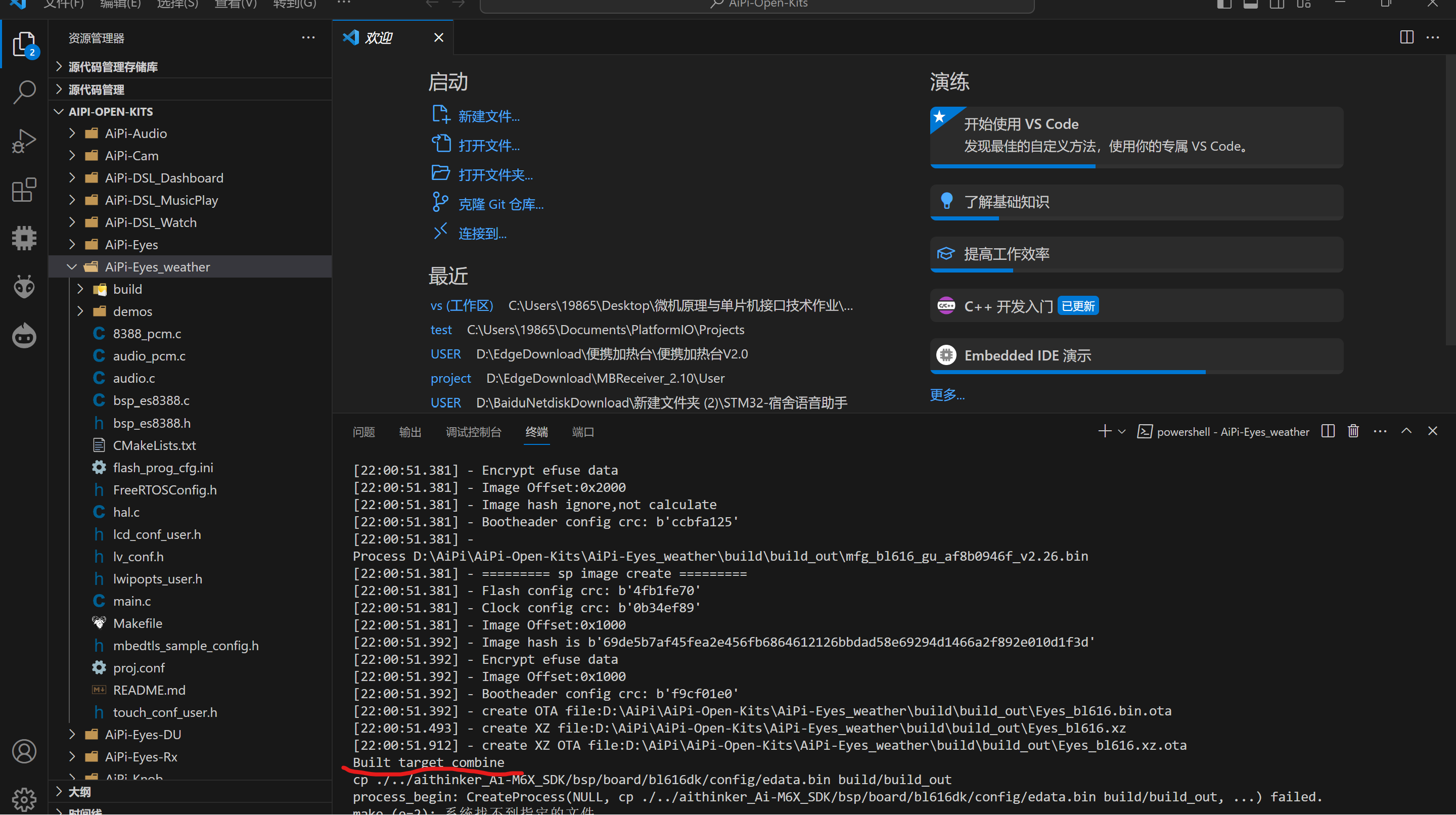Open Embedded IDE 演示 walkthrough card
The image size is (1456, 815).
(x=1136, y=356)
